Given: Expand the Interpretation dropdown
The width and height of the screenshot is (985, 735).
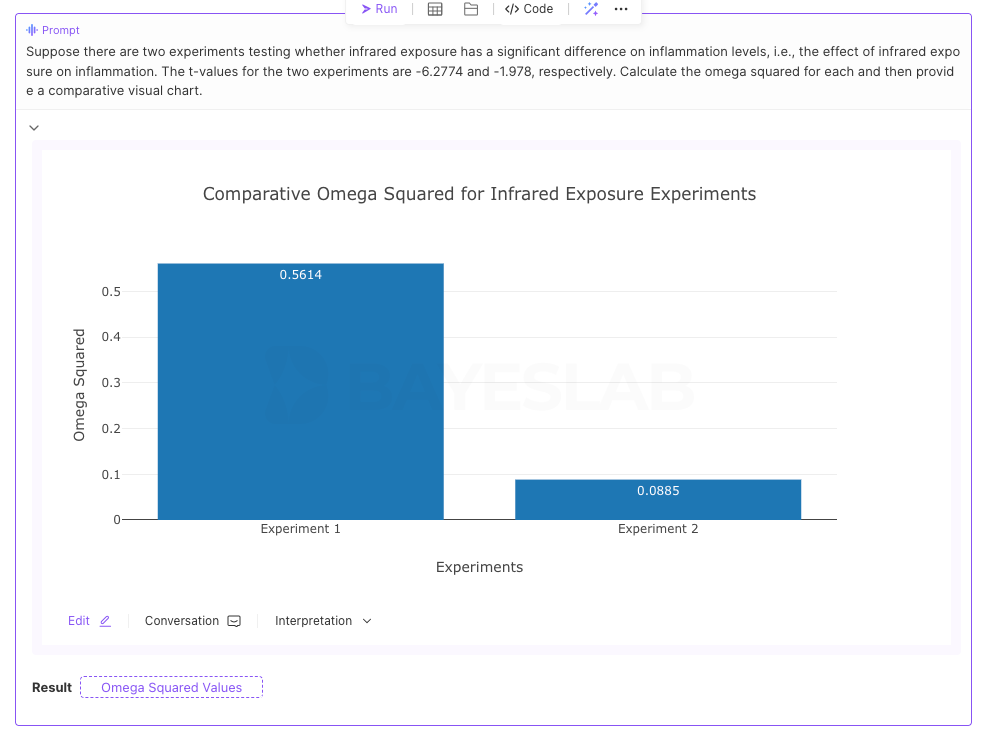Looking at the screenshot, I should pos(322,620).
